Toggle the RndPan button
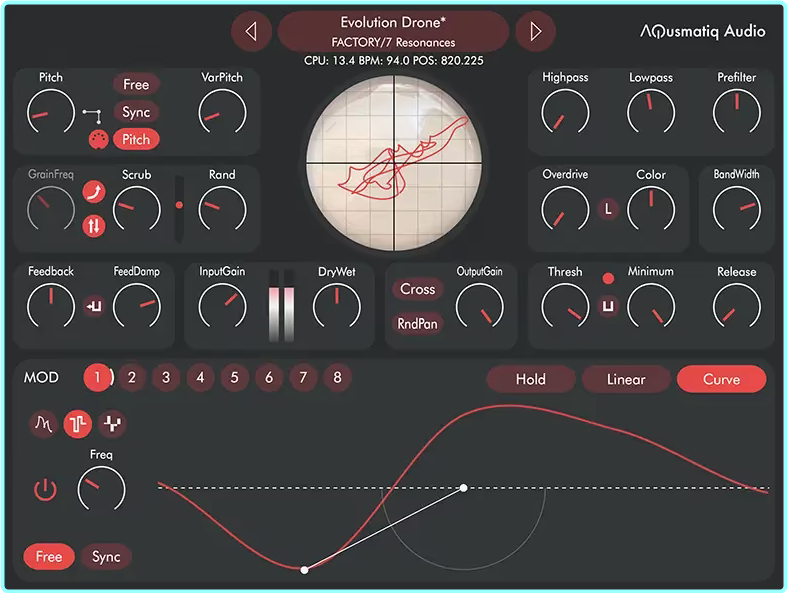 [x=417, y=324]
